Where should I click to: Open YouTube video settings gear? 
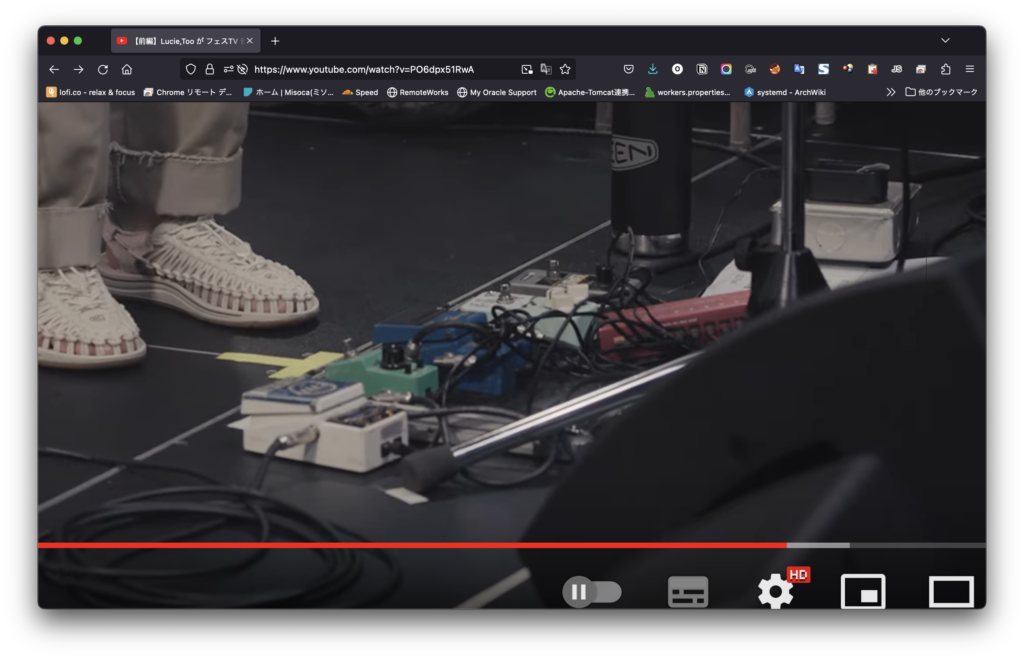tap(775, 592)
